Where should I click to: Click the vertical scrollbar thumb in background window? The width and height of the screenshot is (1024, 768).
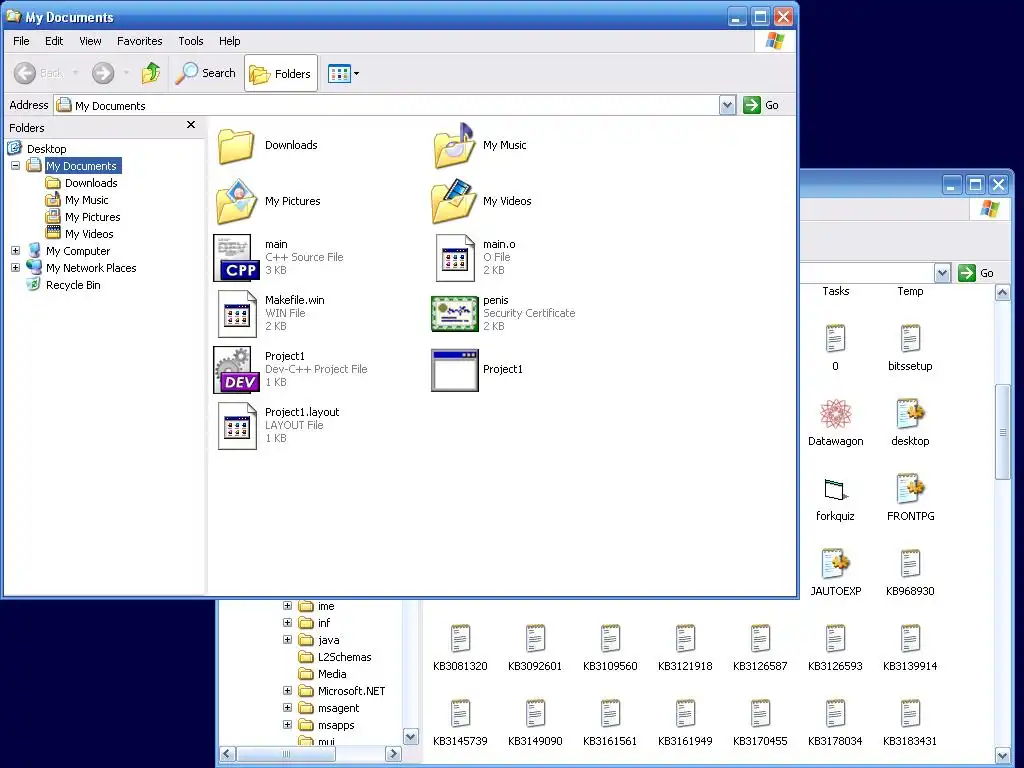[1002, 432]
